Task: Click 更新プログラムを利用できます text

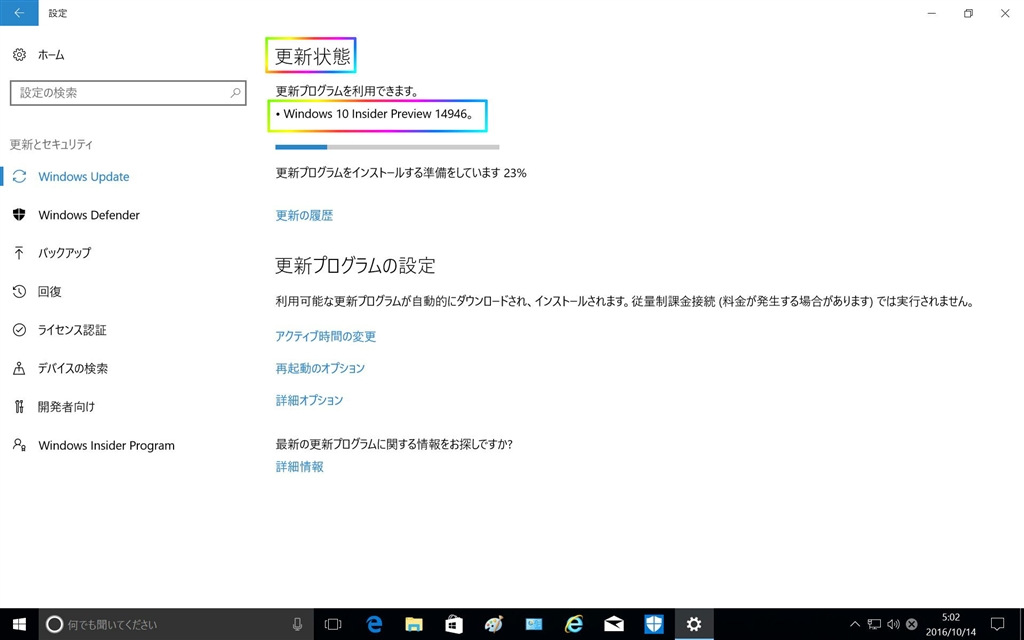Action: [x=347, y=91]
